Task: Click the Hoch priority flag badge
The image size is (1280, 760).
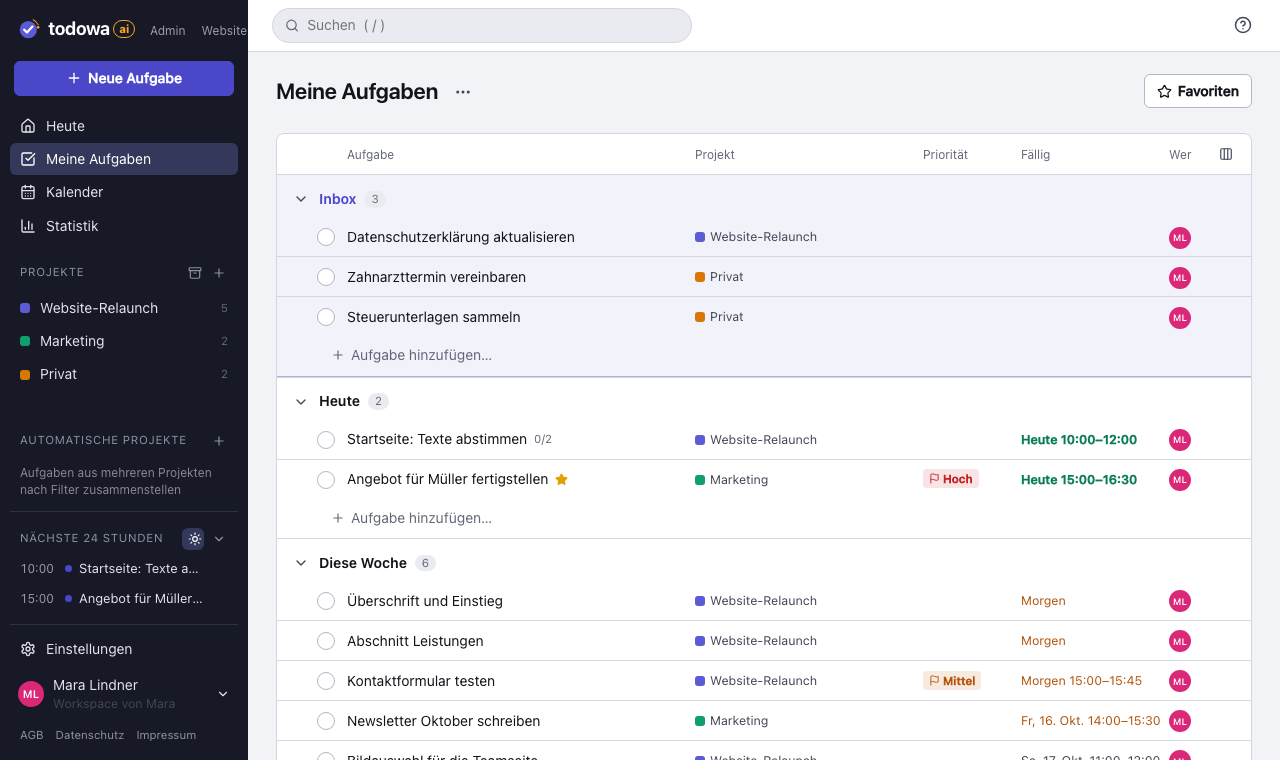Action: pyautogui.click(x=951, y=479)
